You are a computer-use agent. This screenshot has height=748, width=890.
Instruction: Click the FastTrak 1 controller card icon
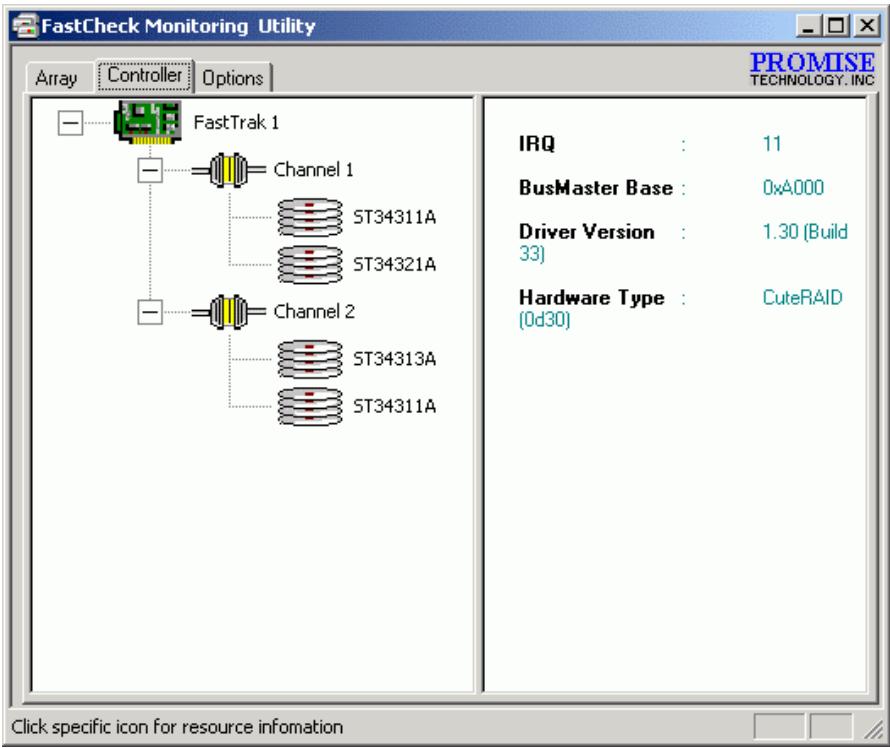[x=148, y=122]
